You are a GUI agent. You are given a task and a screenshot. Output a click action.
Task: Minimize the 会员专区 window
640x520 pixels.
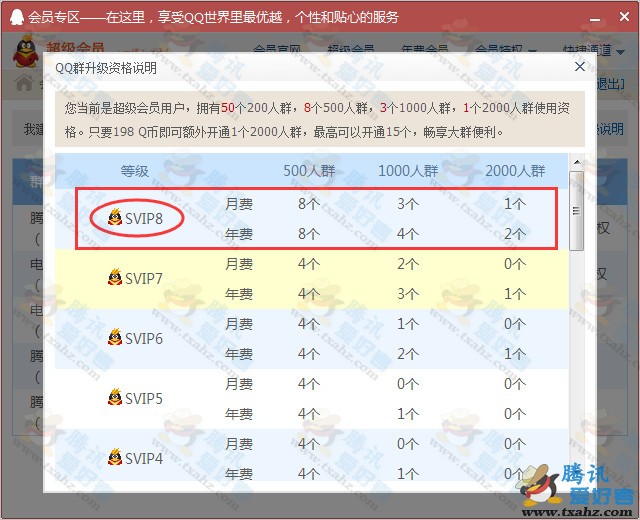click(x=595, y=18)
